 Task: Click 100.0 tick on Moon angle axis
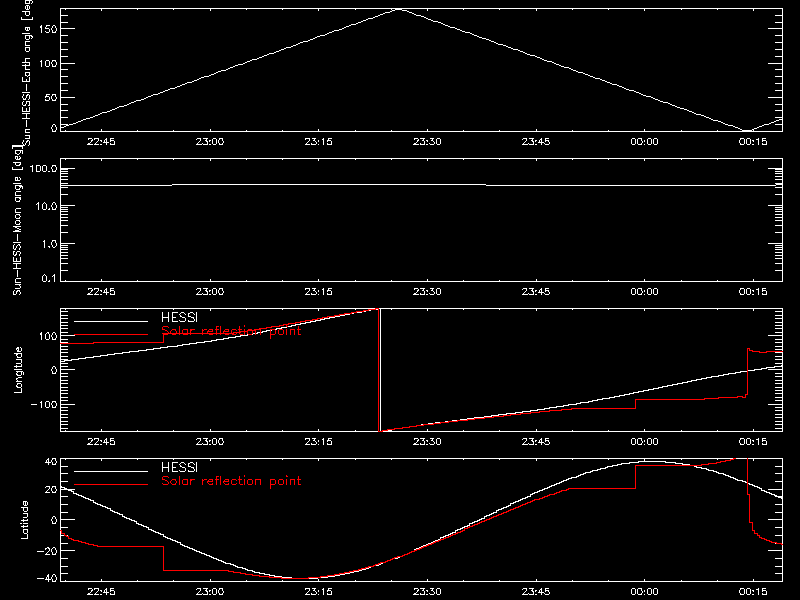click(43, 169)
